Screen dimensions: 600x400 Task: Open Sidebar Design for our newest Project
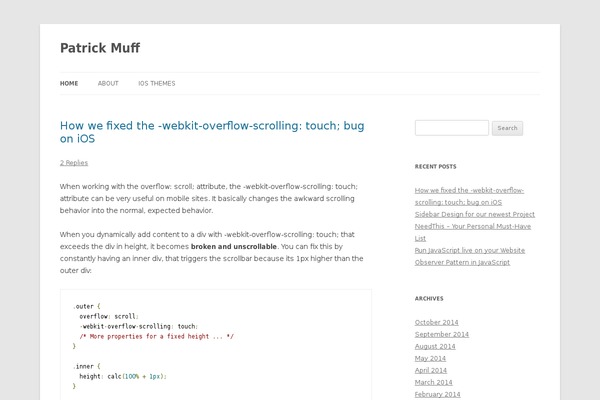tap(474, 214)
